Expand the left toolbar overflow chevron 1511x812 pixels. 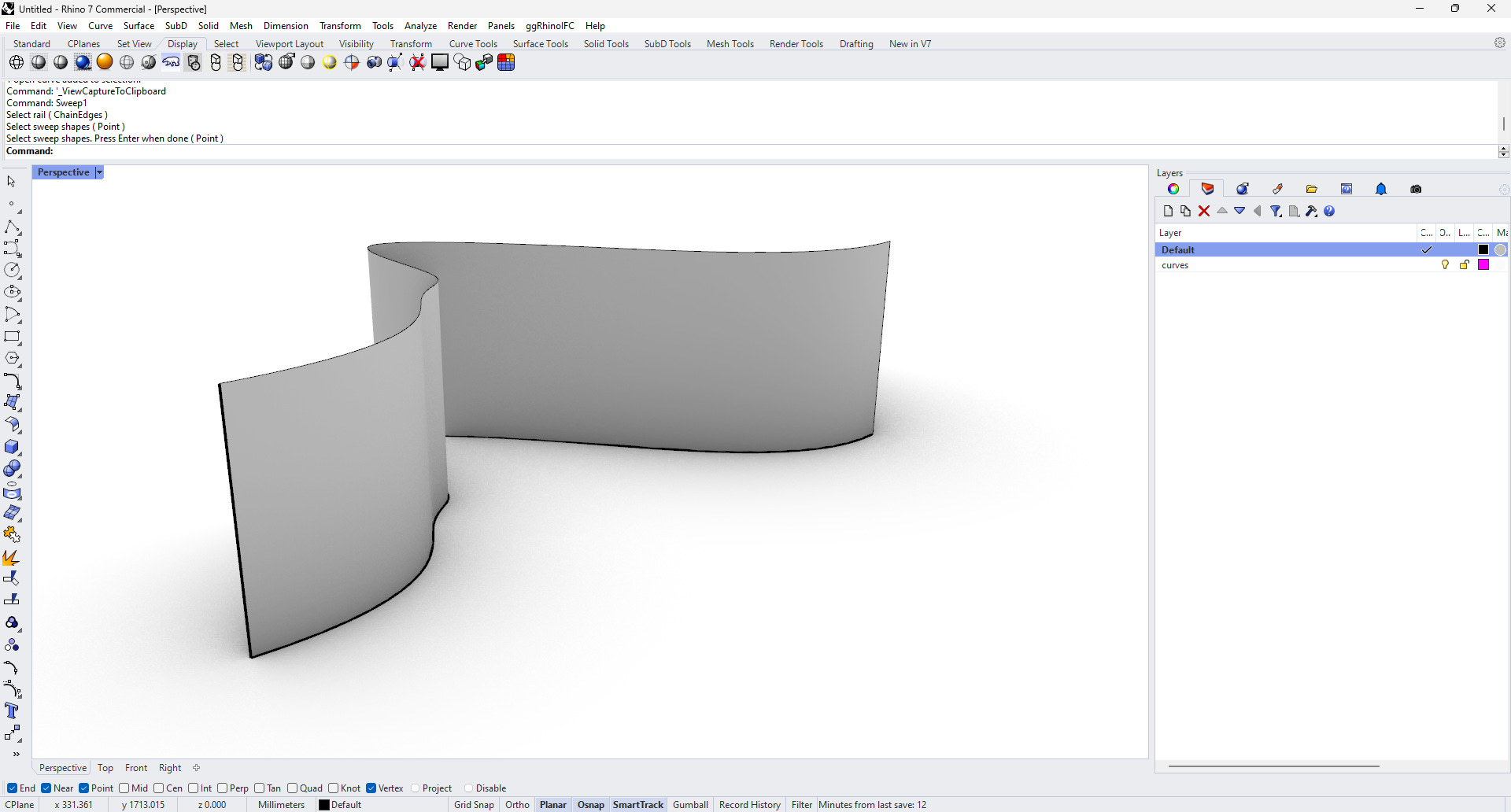pyautogui.click(x=16, y=754)
